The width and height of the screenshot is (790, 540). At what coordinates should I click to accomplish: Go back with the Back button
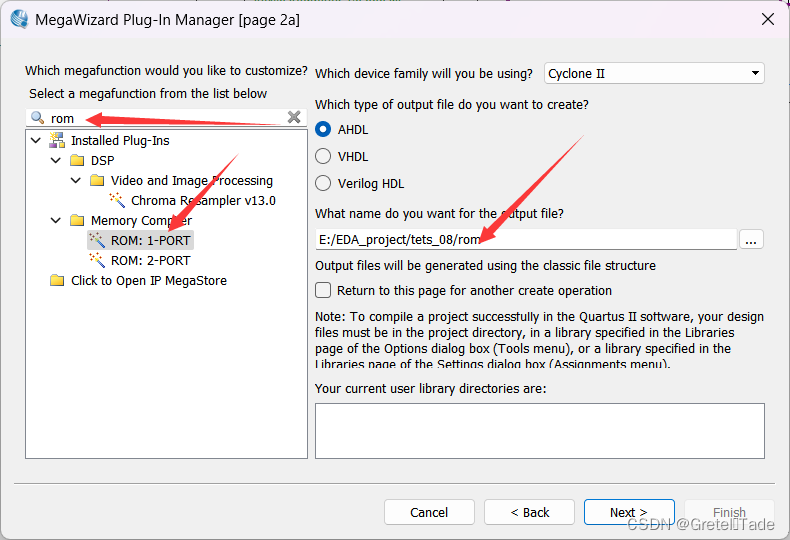tap(529, 512)
